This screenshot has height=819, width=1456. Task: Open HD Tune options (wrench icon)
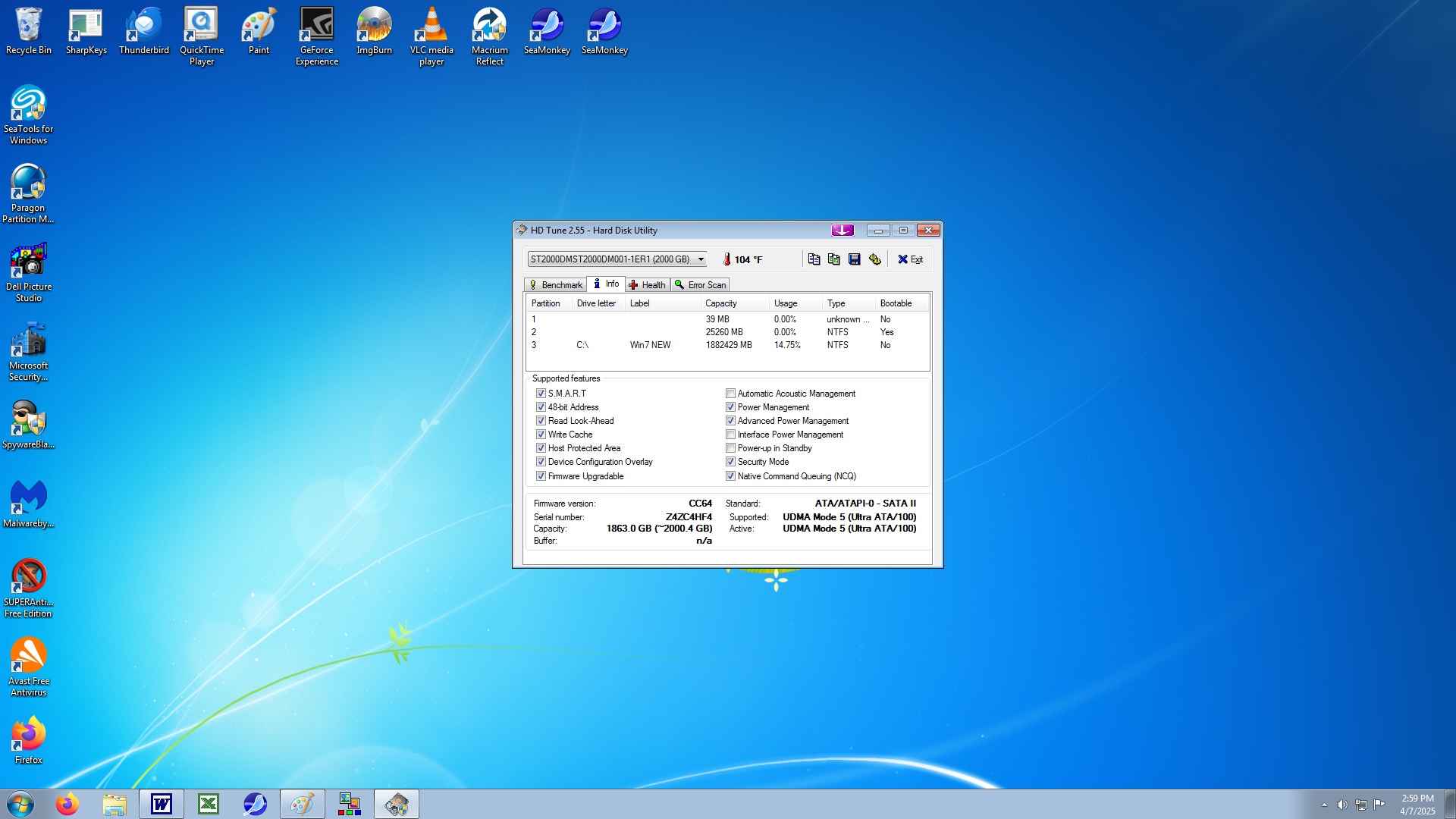(875, 259)
